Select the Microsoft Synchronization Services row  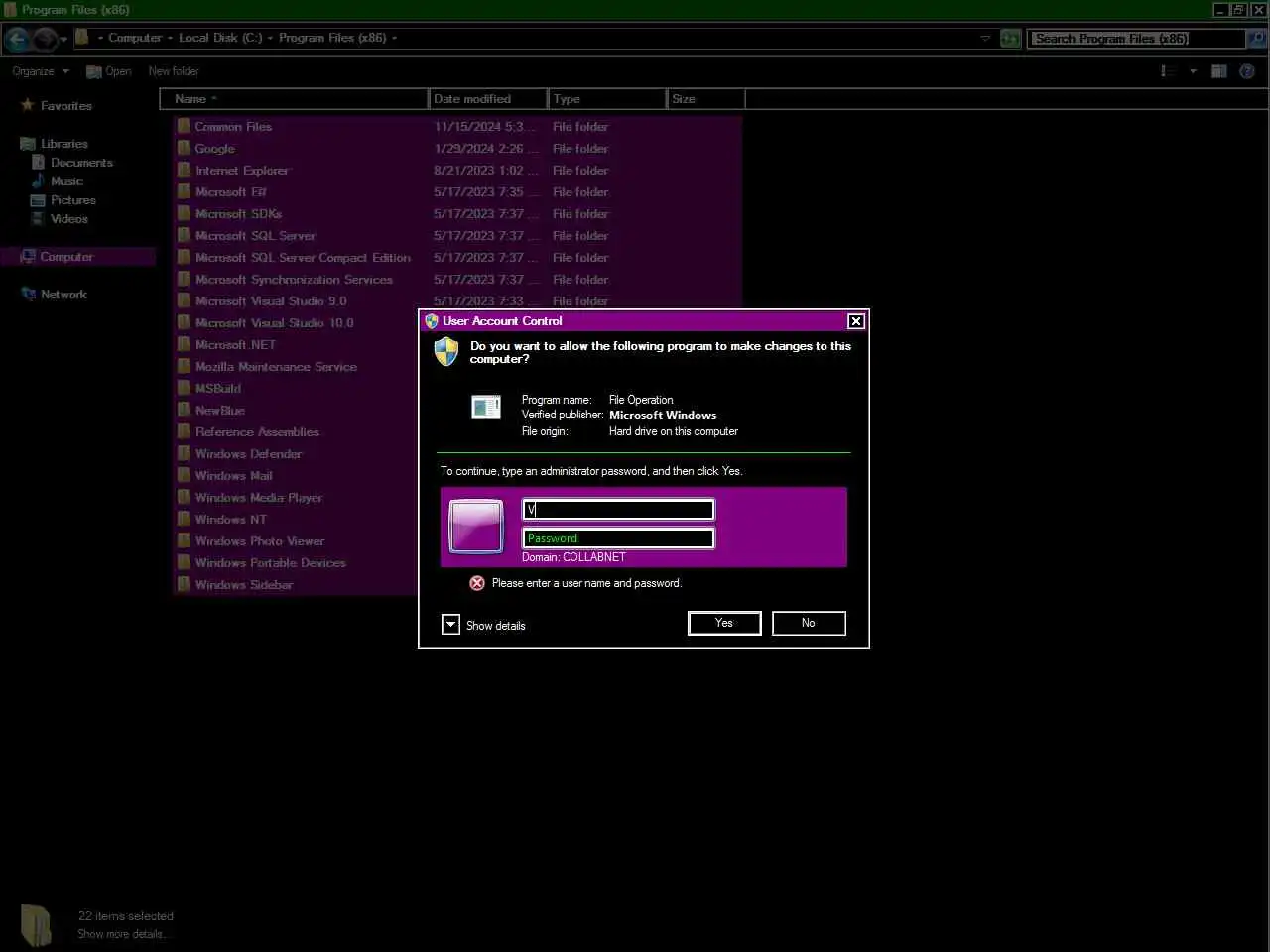457,280
